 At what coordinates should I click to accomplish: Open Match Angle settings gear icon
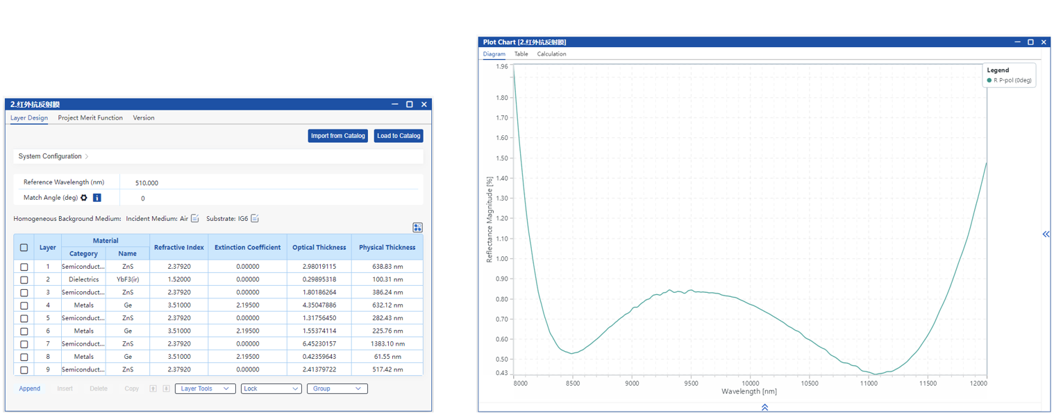tap(84, 198)
